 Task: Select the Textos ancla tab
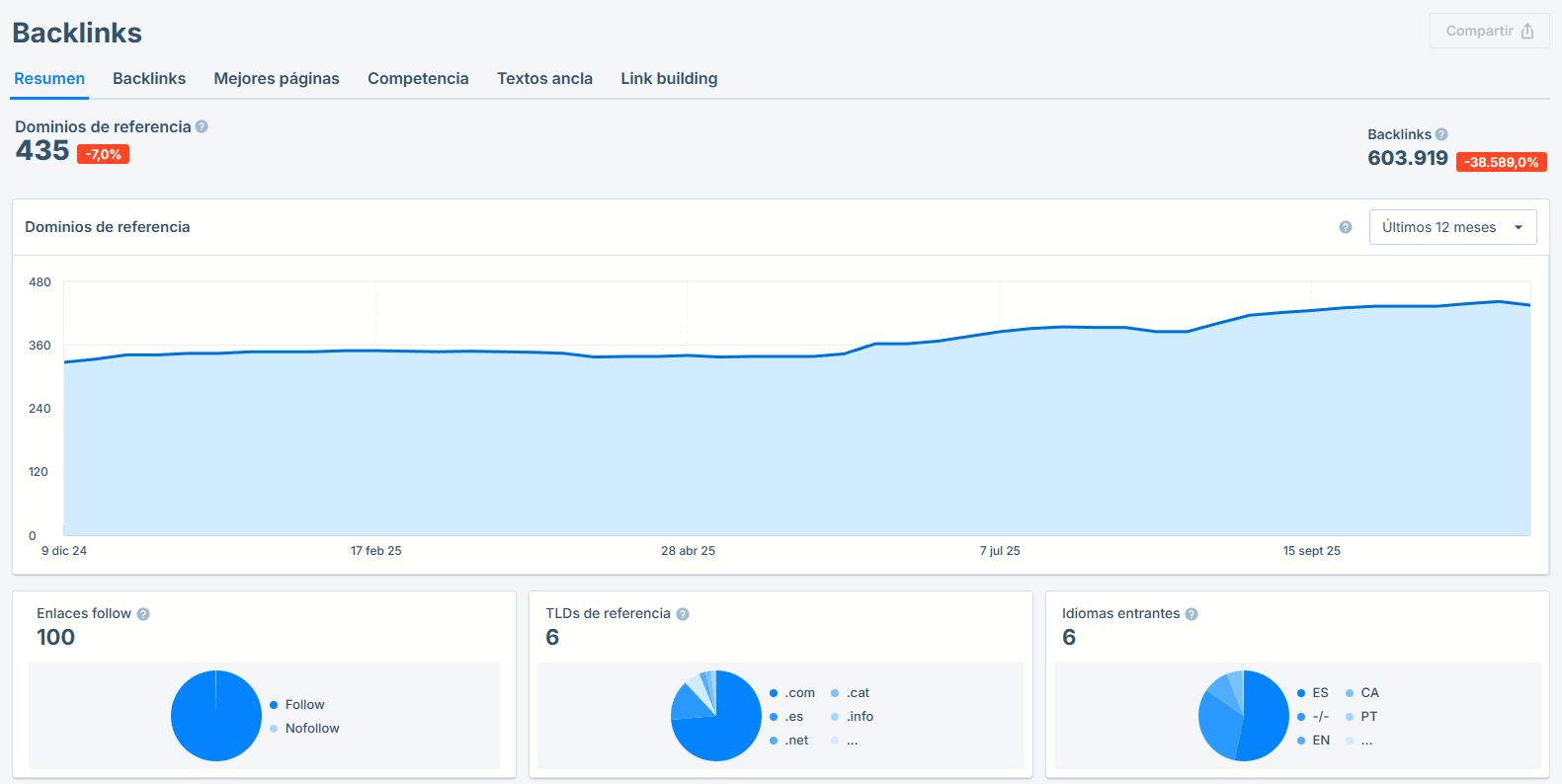(x=544, y=79)
